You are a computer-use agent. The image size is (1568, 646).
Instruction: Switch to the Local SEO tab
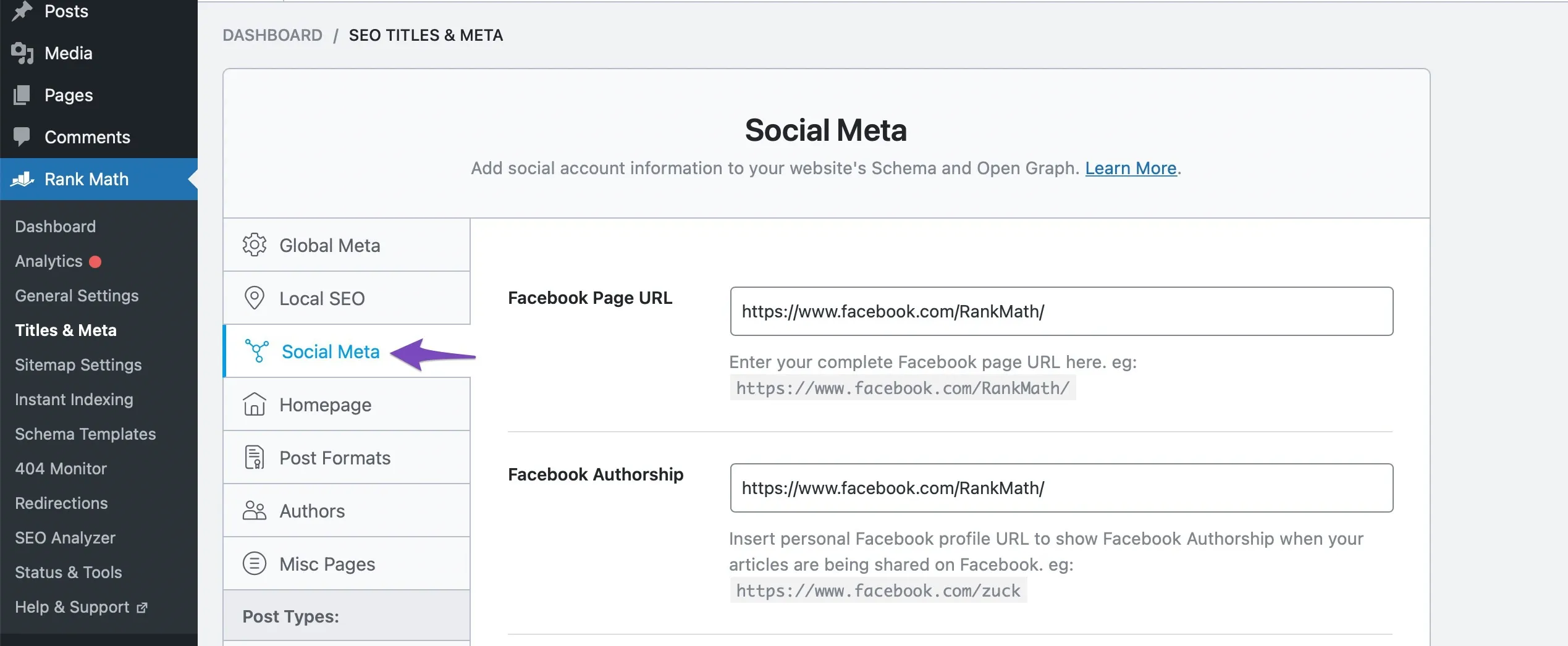pyautogui.click(x=347, y=298)
